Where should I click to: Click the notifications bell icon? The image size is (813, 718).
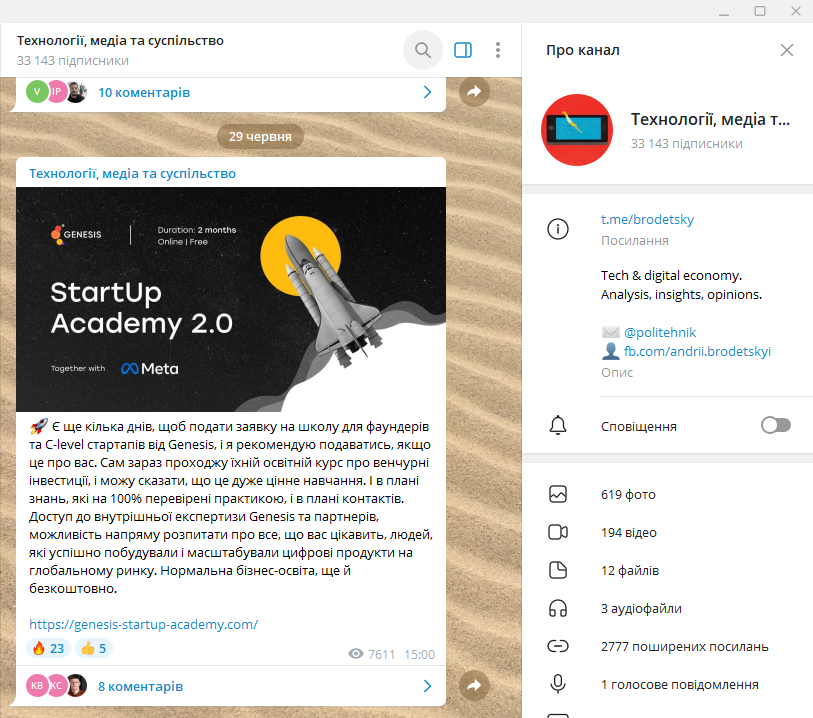[558, 426]
